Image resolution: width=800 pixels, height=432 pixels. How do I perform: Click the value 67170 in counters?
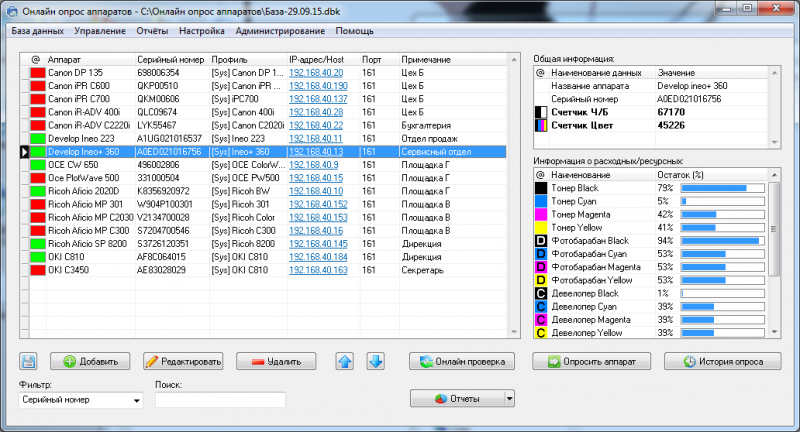(x=671, y=112)
